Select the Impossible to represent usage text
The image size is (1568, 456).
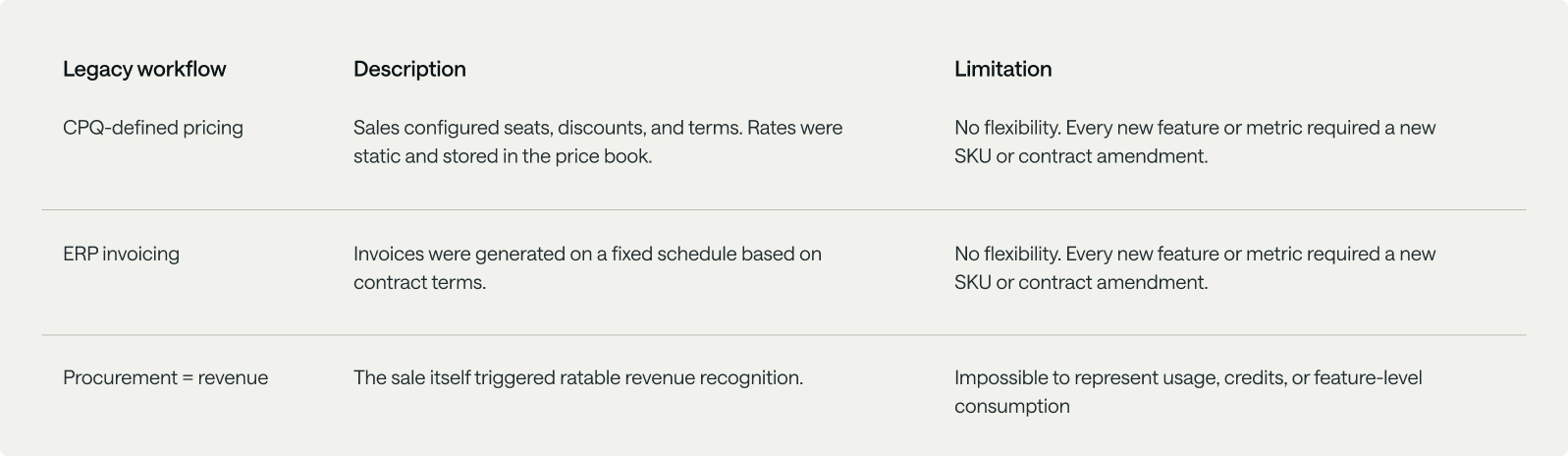coord(1188,391)
